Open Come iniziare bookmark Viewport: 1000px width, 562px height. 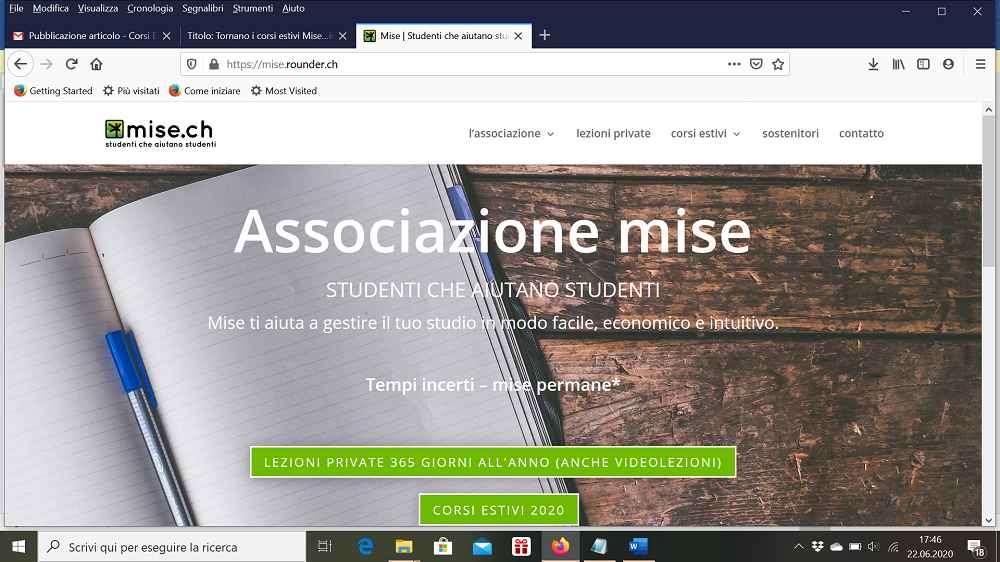pyautogui.click(x=205, y=91)
